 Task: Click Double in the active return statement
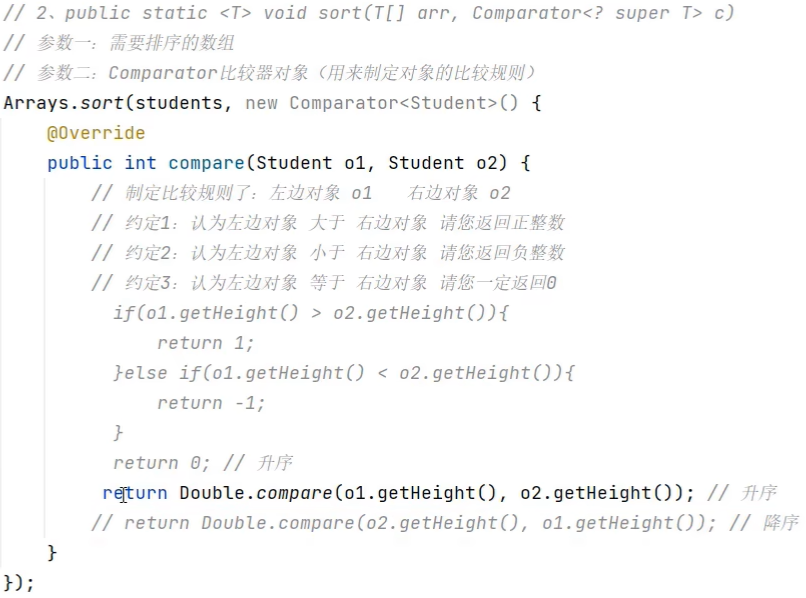pos(211,493)
